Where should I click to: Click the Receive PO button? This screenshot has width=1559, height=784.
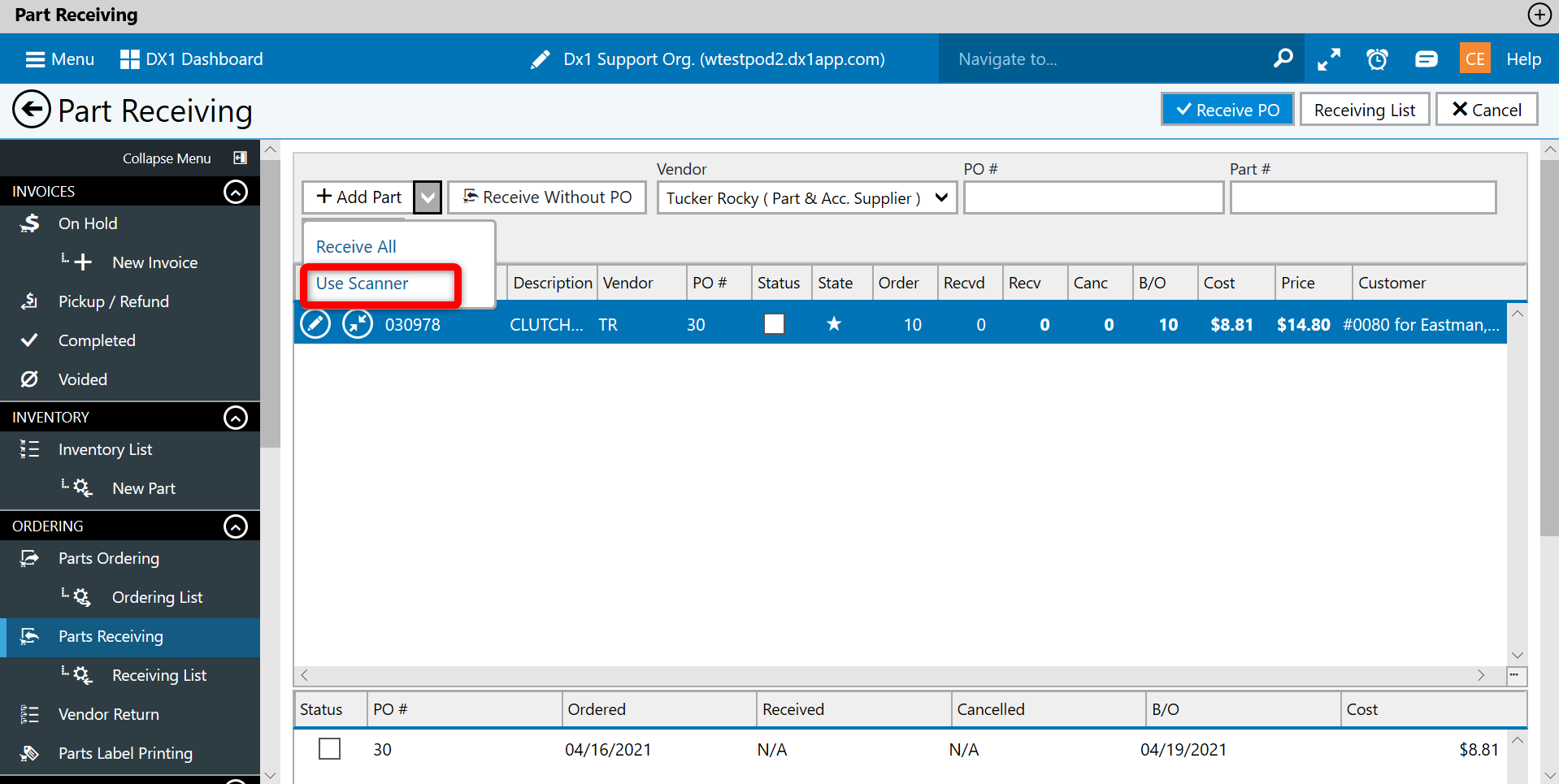pyautogui.click(x=1227, y=110)
